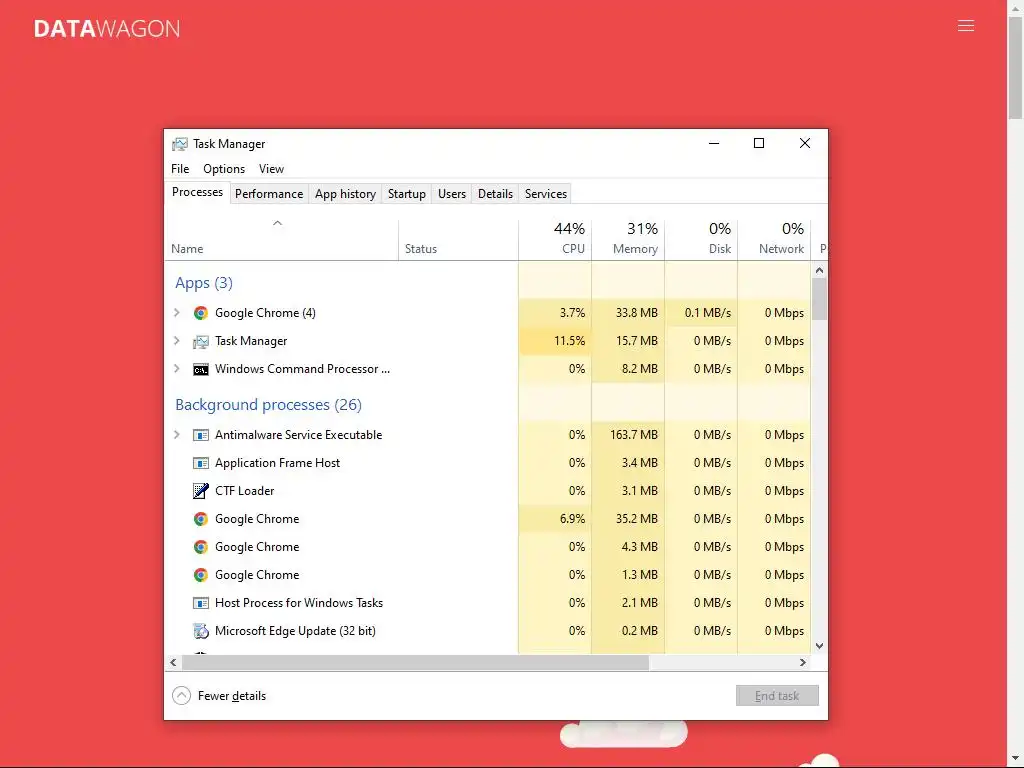Click the horizontal scroll right arrow
This screenshot has width=1024, height=768.
[x=803, y=662]
